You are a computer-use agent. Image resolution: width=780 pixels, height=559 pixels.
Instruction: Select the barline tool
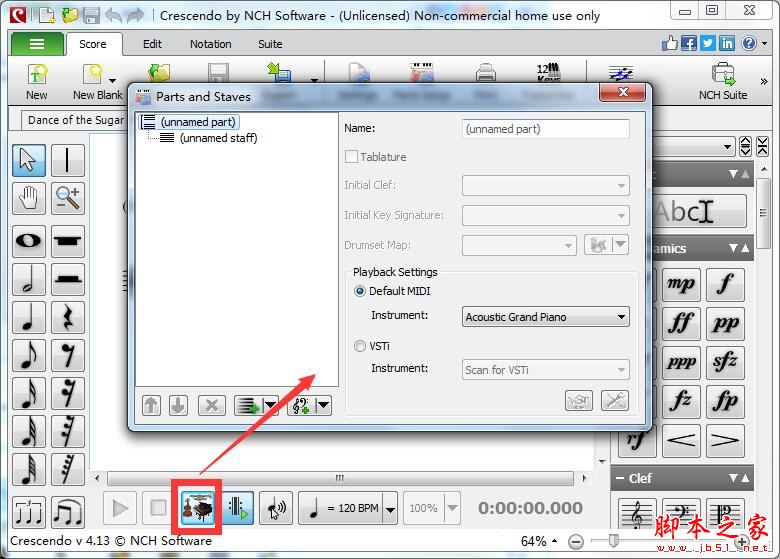tap(68, 161)
